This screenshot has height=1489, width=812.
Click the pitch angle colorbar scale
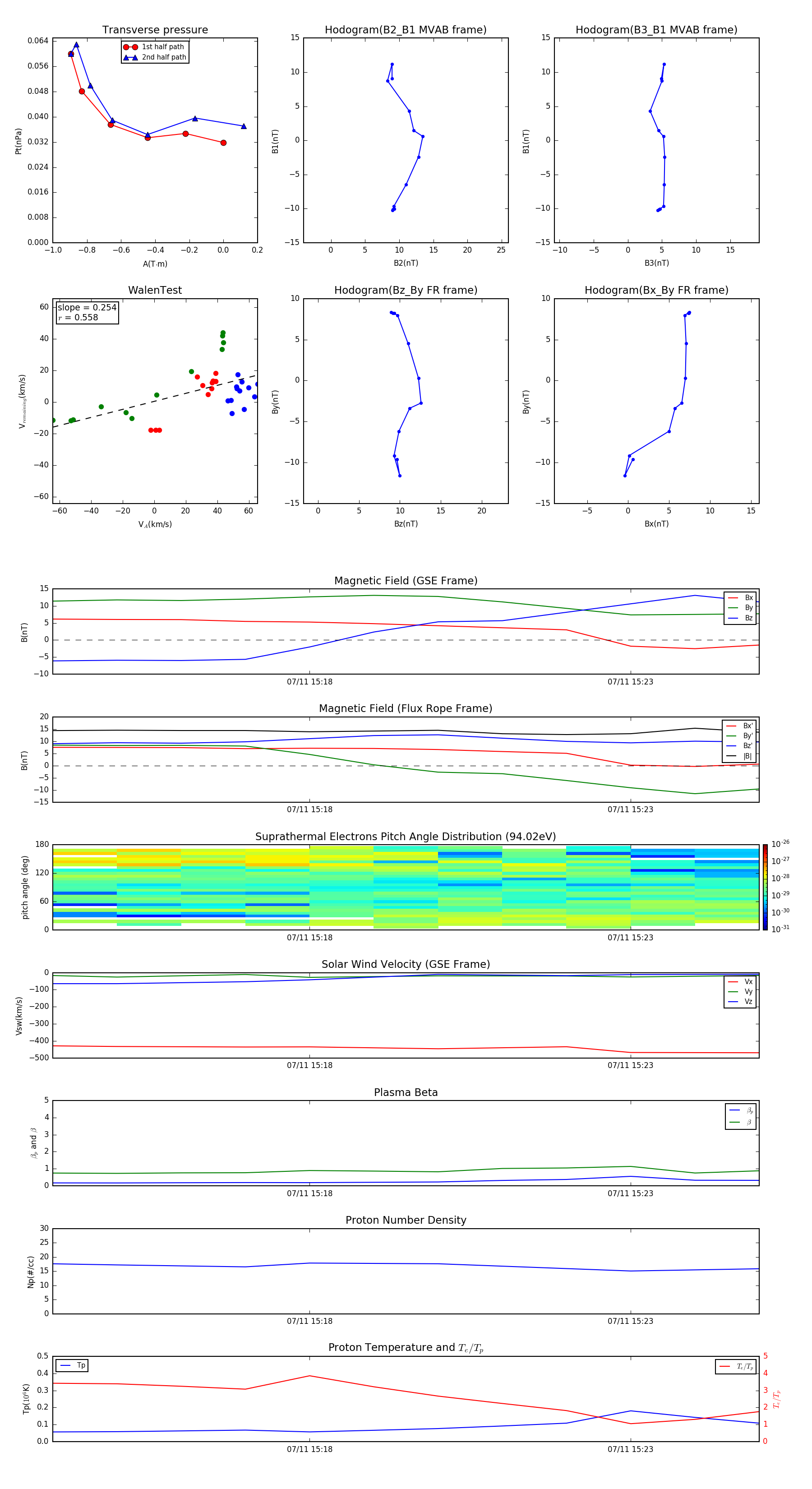coord(765,887)
